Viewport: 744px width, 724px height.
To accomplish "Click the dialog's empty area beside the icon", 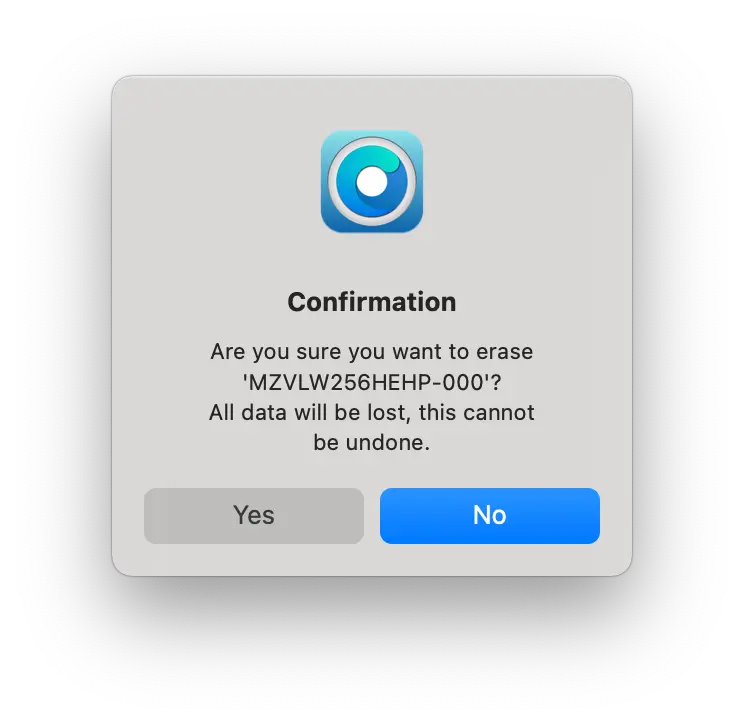I will (522, 182).
